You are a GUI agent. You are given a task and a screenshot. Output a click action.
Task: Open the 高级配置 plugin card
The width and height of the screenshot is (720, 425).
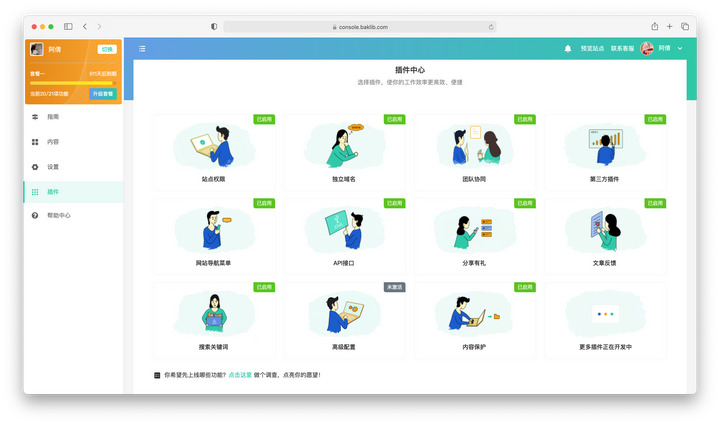pyautogui.click(x=344, y=320)
